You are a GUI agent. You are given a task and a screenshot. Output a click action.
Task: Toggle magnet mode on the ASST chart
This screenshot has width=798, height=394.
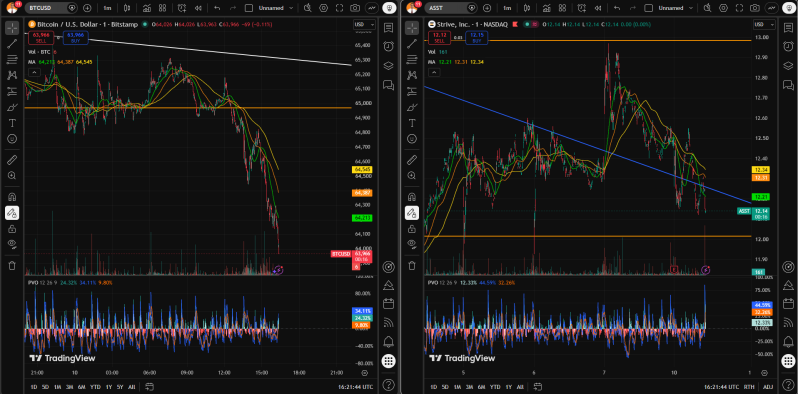412,196
